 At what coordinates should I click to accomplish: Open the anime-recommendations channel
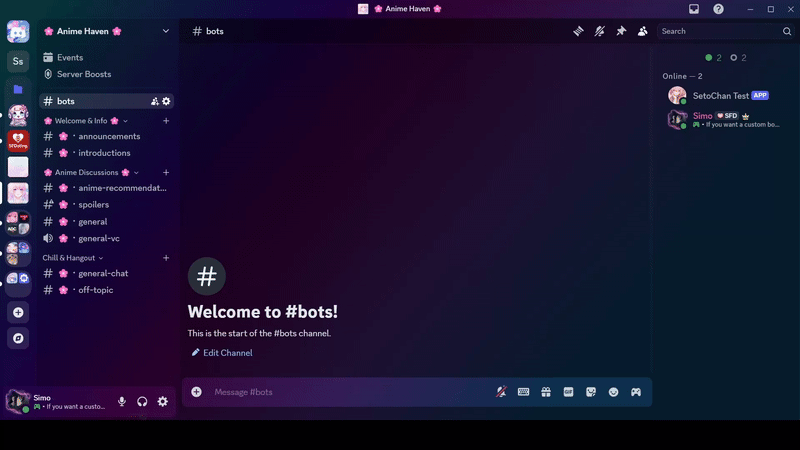(x=106, y=188)
